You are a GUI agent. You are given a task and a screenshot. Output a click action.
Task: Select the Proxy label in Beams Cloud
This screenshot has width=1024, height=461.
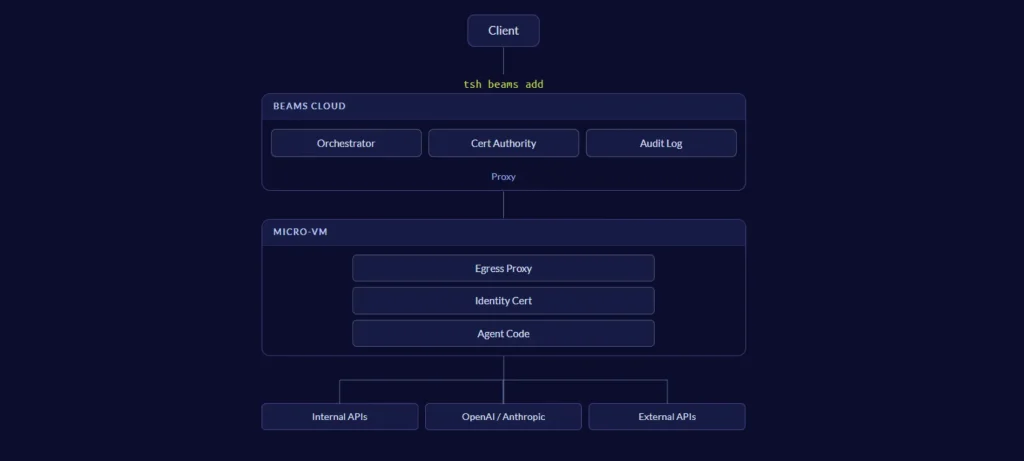[x=503, y=176]
